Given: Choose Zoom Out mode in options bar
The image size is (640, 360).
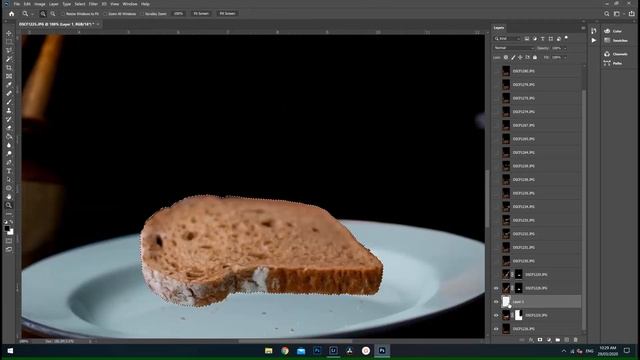Looking at the screenshot, I should [x=53, y=13].
